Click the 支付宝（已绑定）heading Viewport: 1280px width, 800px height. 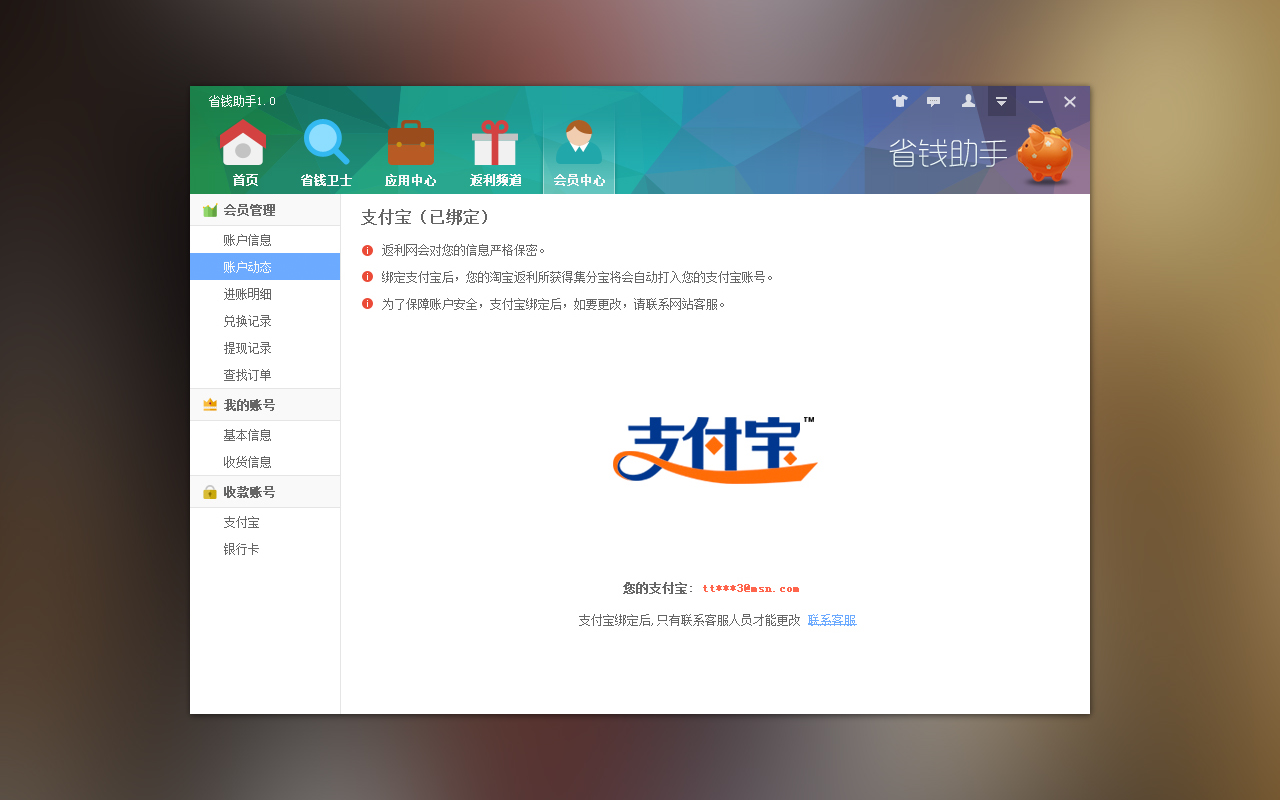(426, 217)
